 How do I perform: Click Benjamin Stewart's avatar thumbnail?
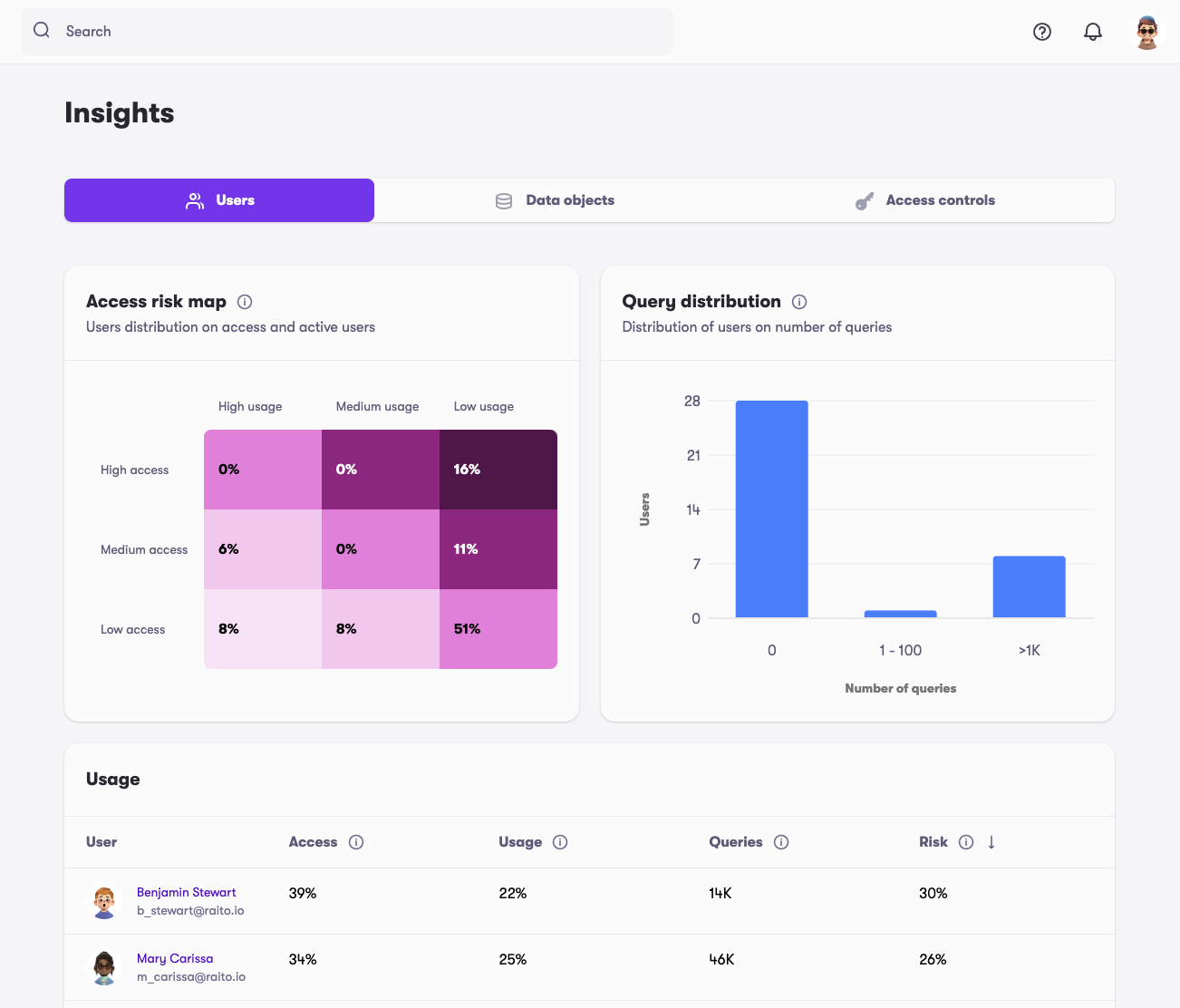104,901
